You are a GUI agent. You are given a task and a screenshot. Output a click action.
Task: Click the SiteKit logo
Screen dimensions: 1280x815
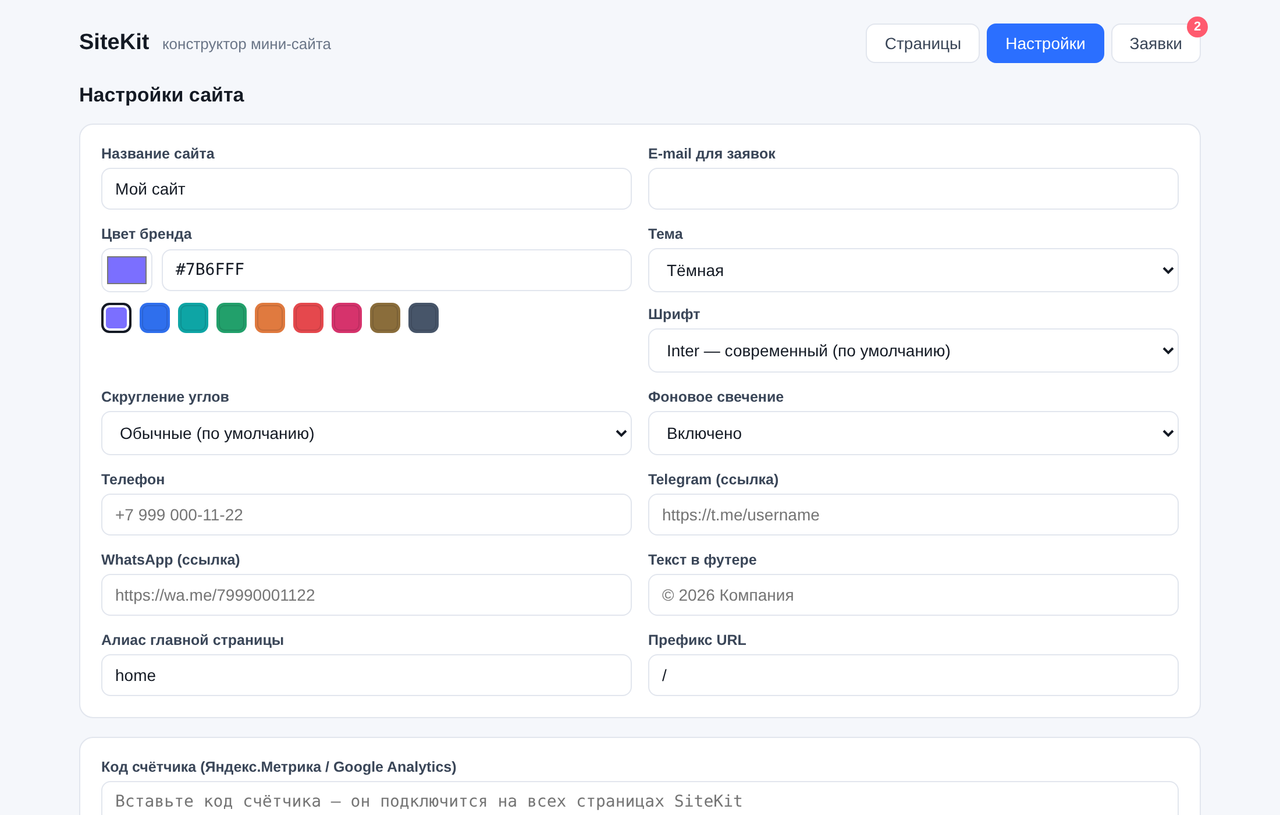click(x=114, y=42)
